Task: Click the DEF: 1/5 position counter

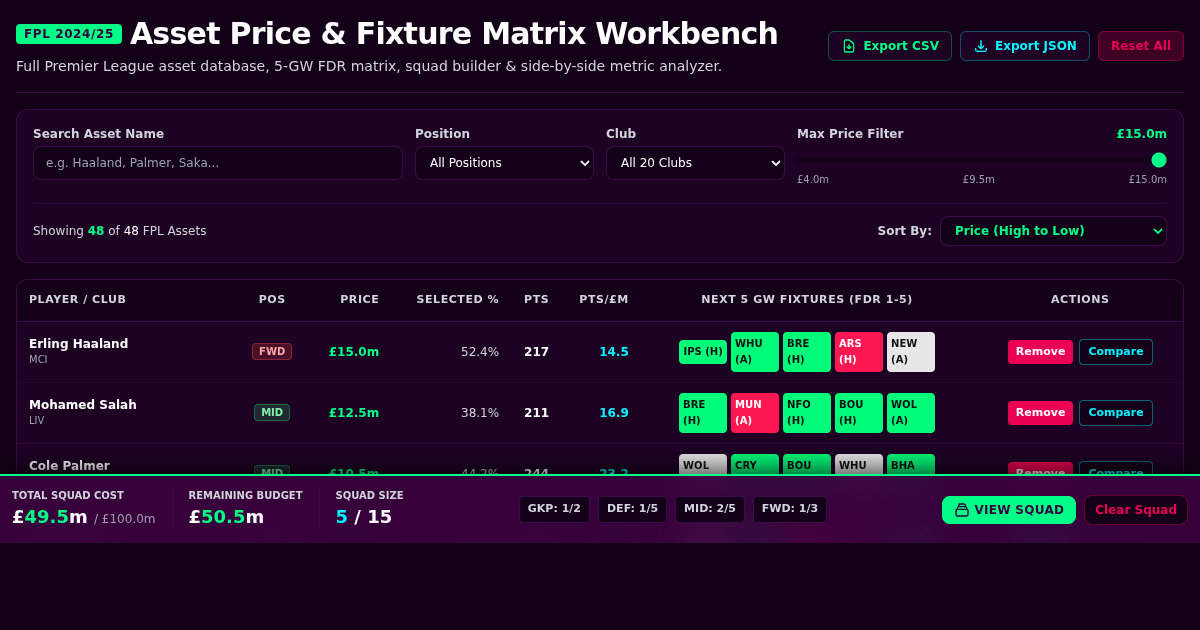Action: (632, 509)
